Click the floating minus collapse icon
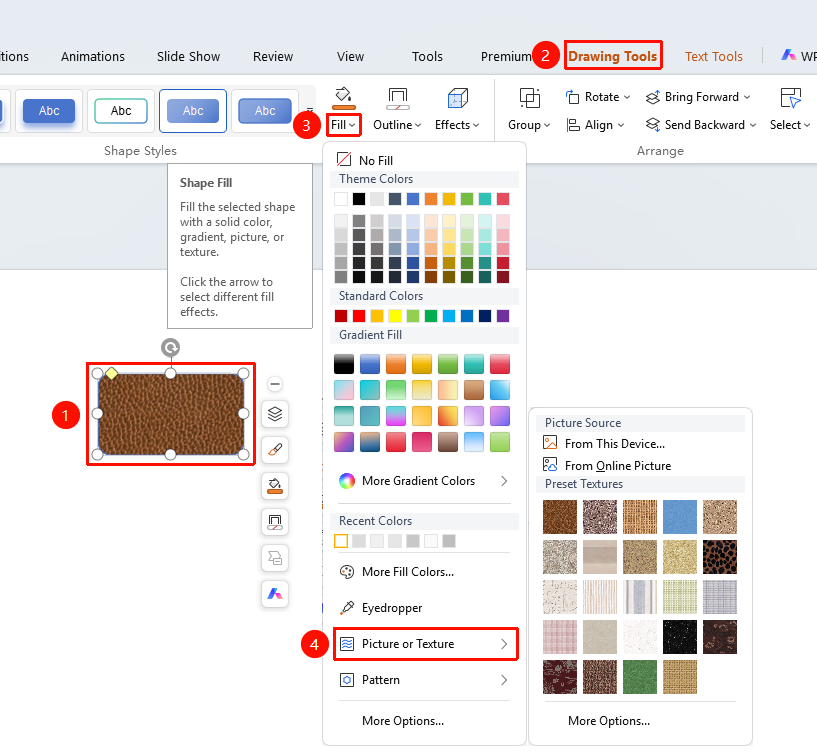Viewport: 817px width, 754px height. [x=275, y=384]
